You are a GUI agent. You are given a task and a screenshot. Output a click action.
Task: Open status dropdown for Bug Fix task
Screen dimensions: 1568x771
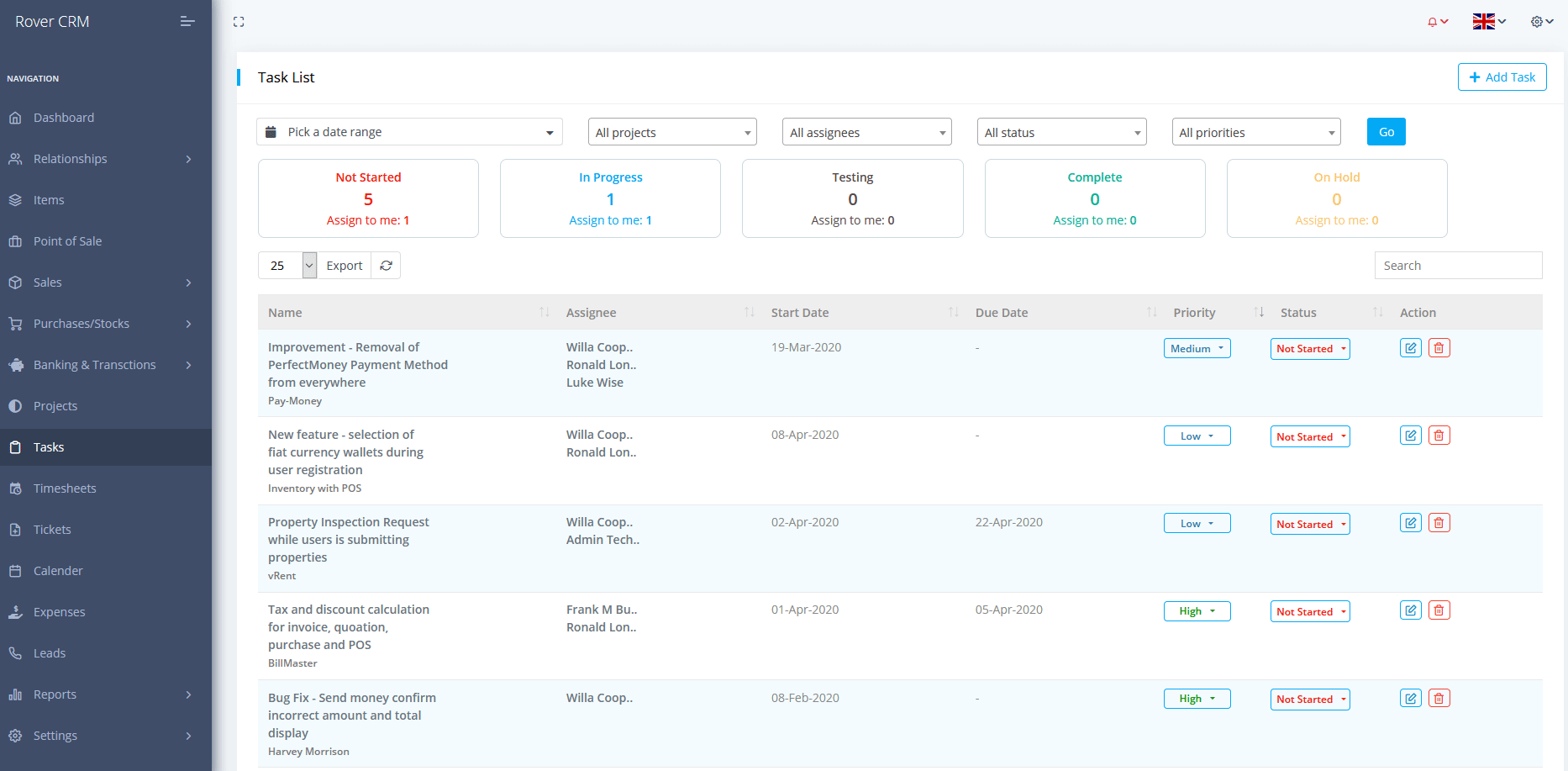pos(1309,699)
